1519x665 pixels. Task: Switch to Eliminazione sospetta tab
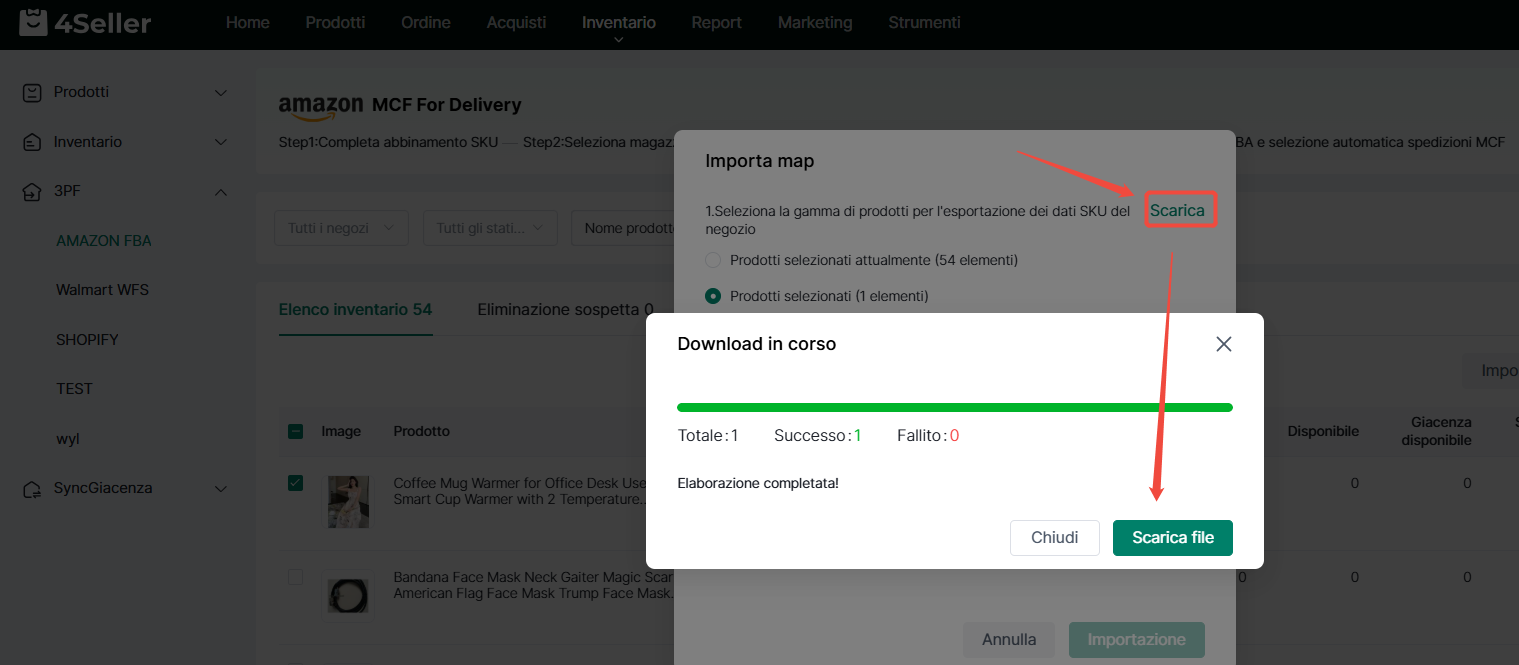565,309
